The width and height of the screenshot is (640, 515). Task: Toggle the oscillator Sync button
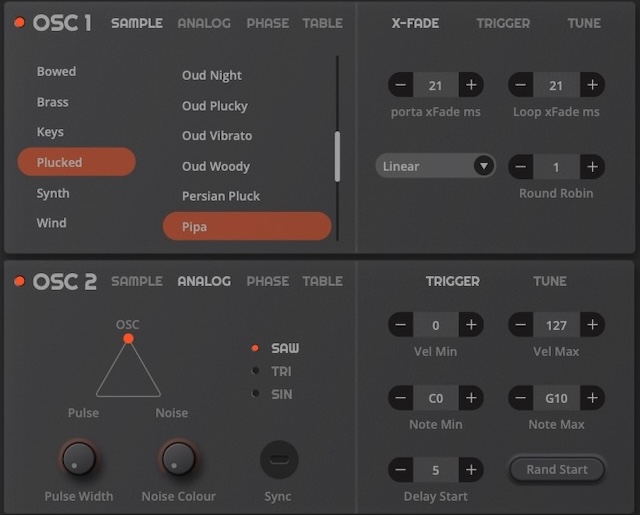pos(279,460)
